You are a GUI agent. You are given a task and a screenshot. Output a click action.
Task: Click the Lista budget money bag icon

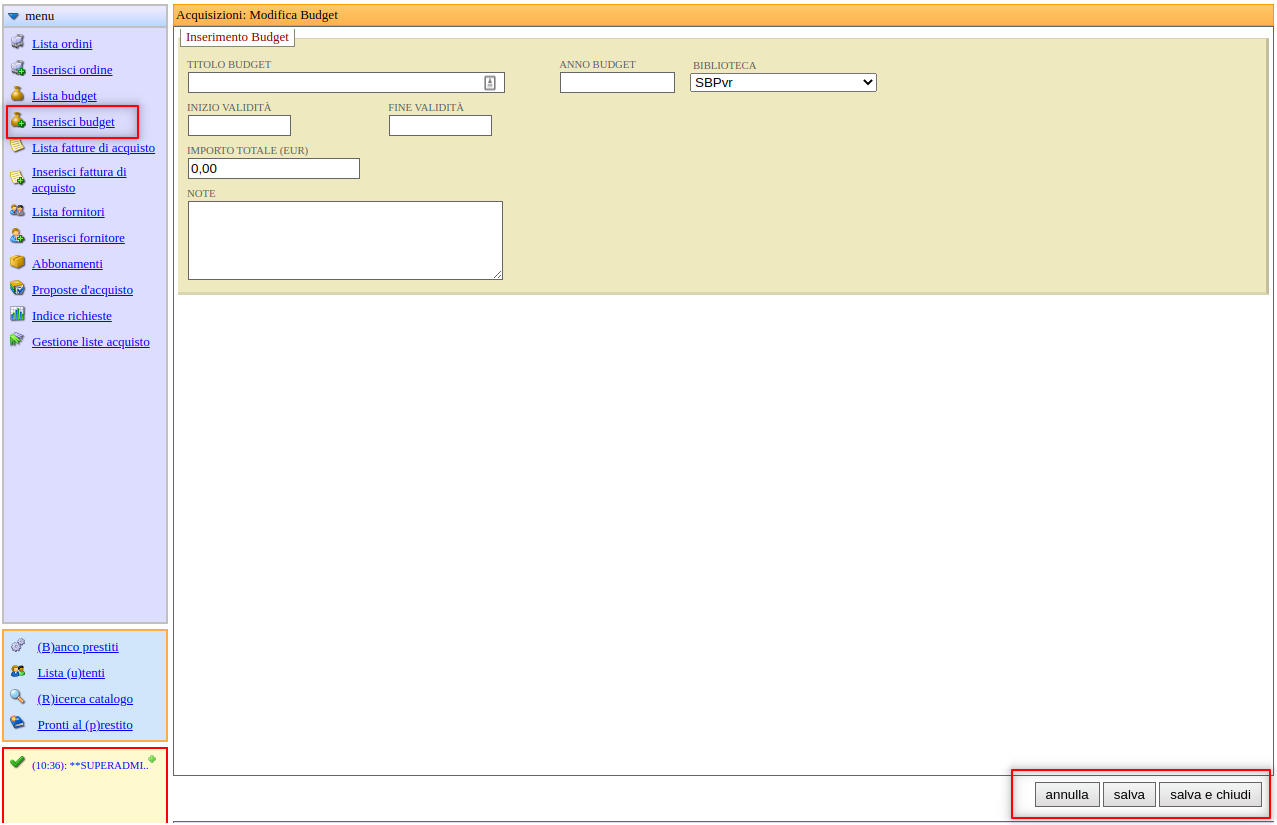(x=17, y=94)
